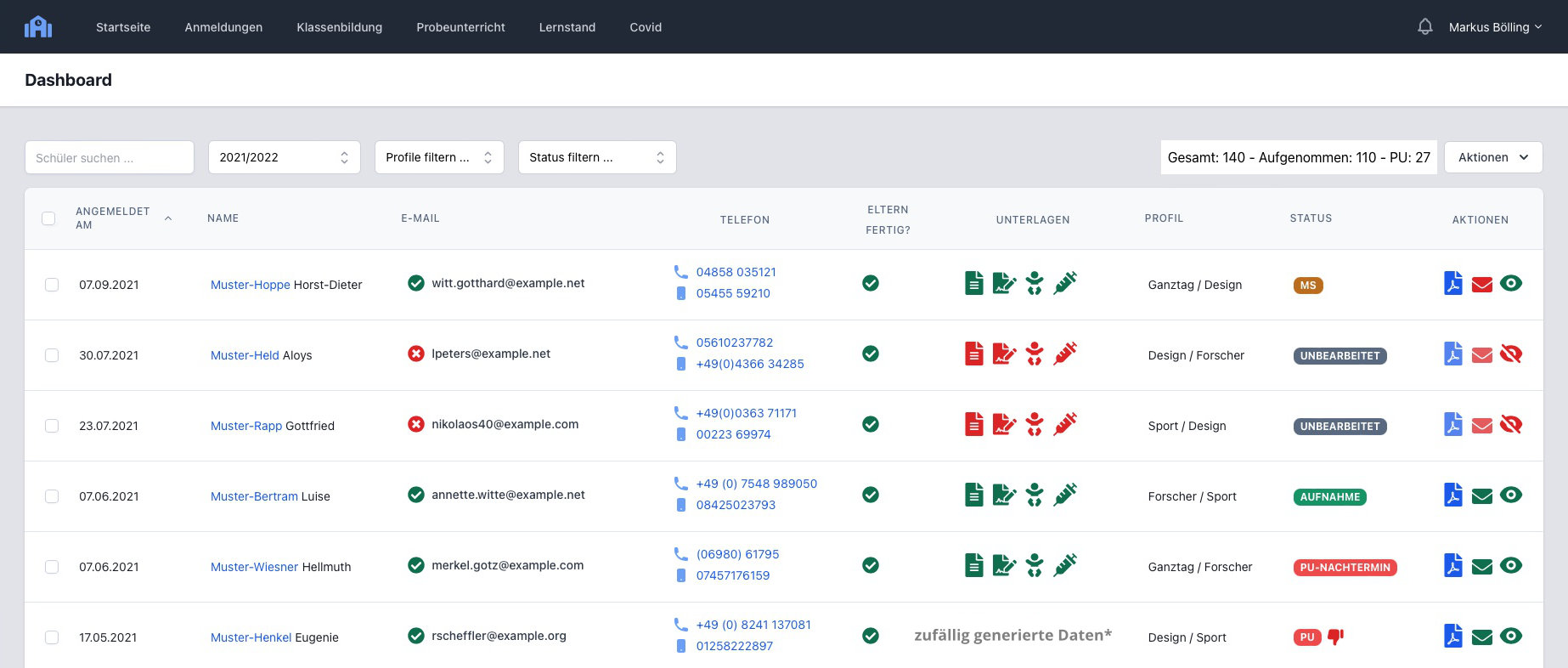1568x668 pixels.
Task: Go to the Klassenbildung menu item
Action: 340,27
